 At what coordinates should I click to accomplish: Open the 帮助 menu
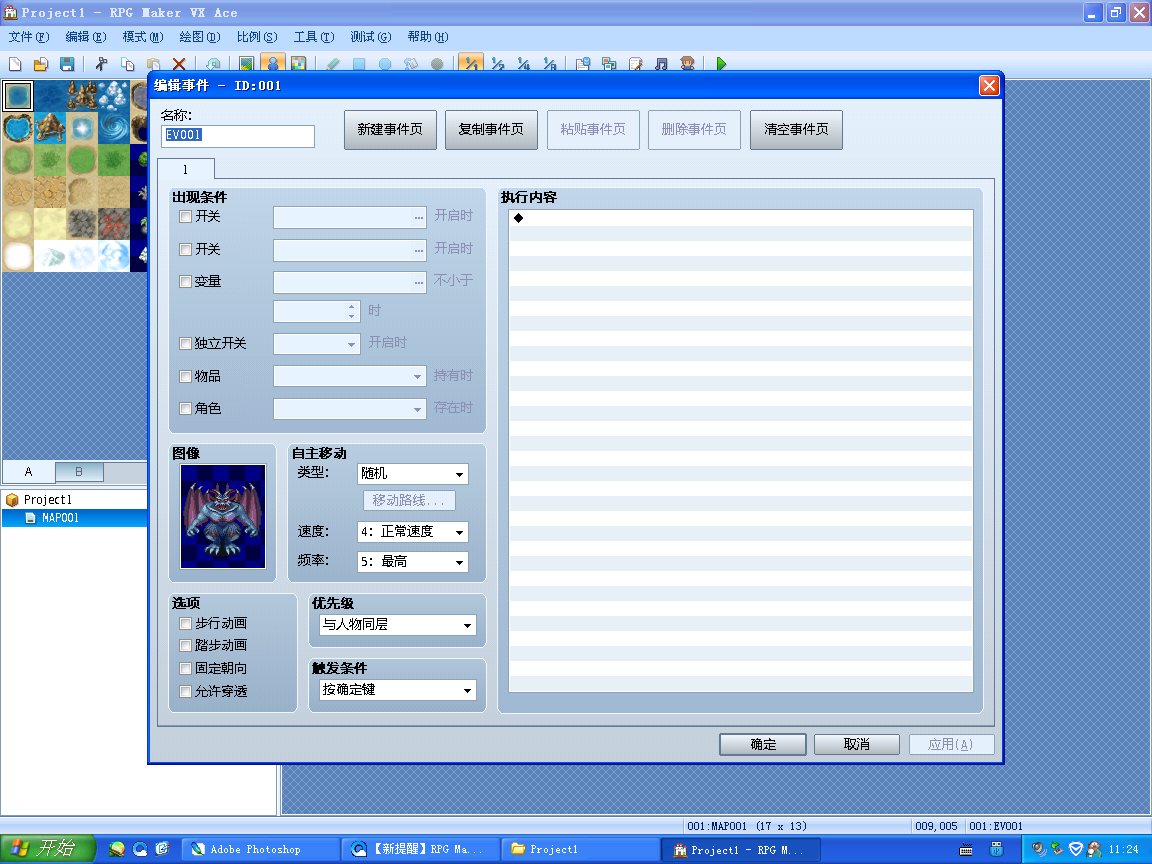coord(428,37)
